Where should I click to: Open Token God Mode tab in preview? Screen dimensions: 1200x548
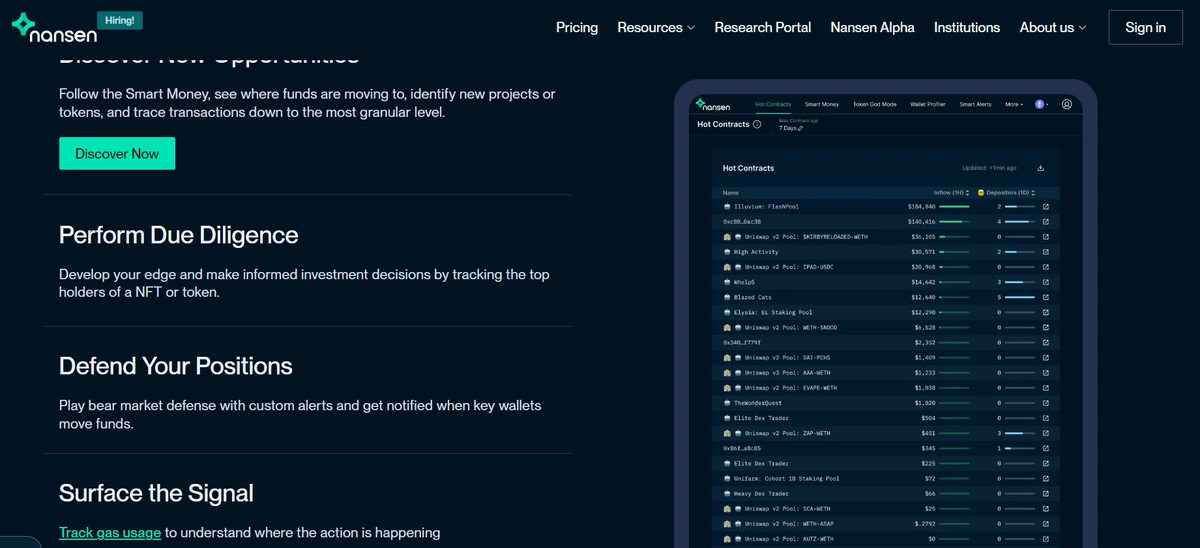875,104
